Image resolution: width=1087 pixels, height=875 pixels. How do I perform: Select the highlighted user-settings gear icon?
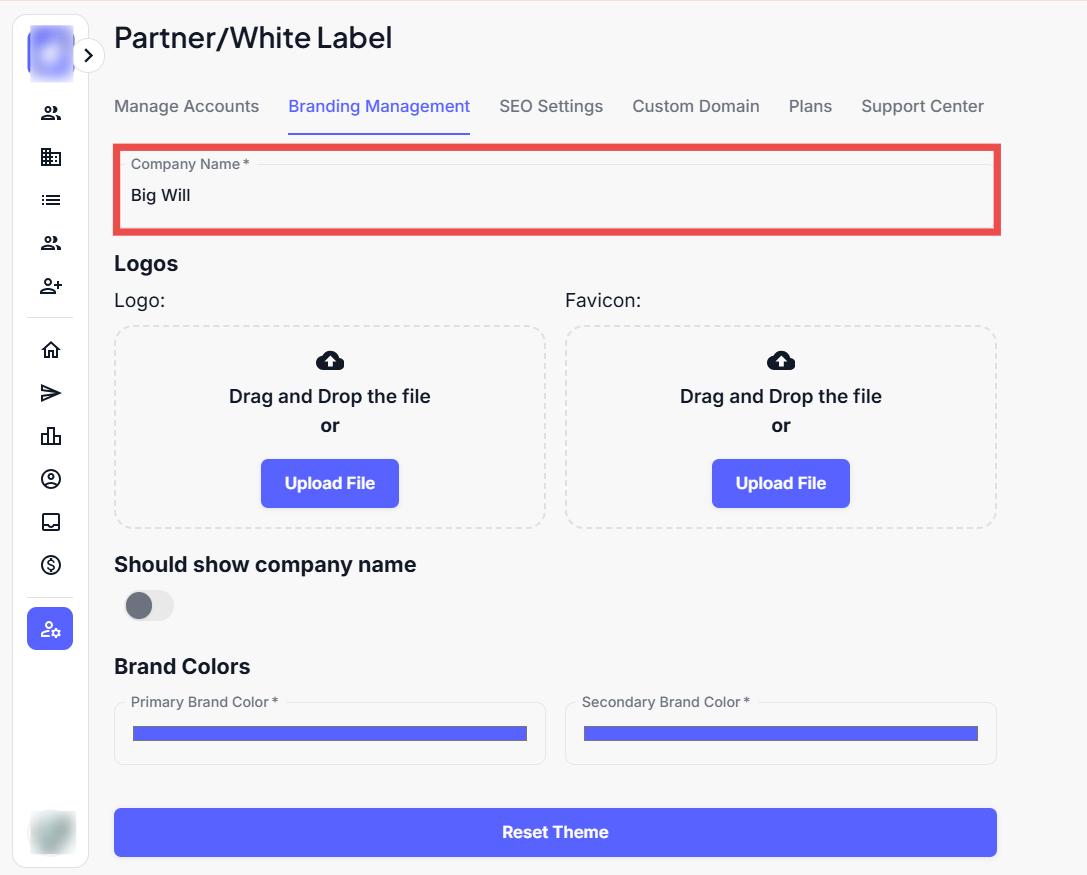[x=50, y=629]
